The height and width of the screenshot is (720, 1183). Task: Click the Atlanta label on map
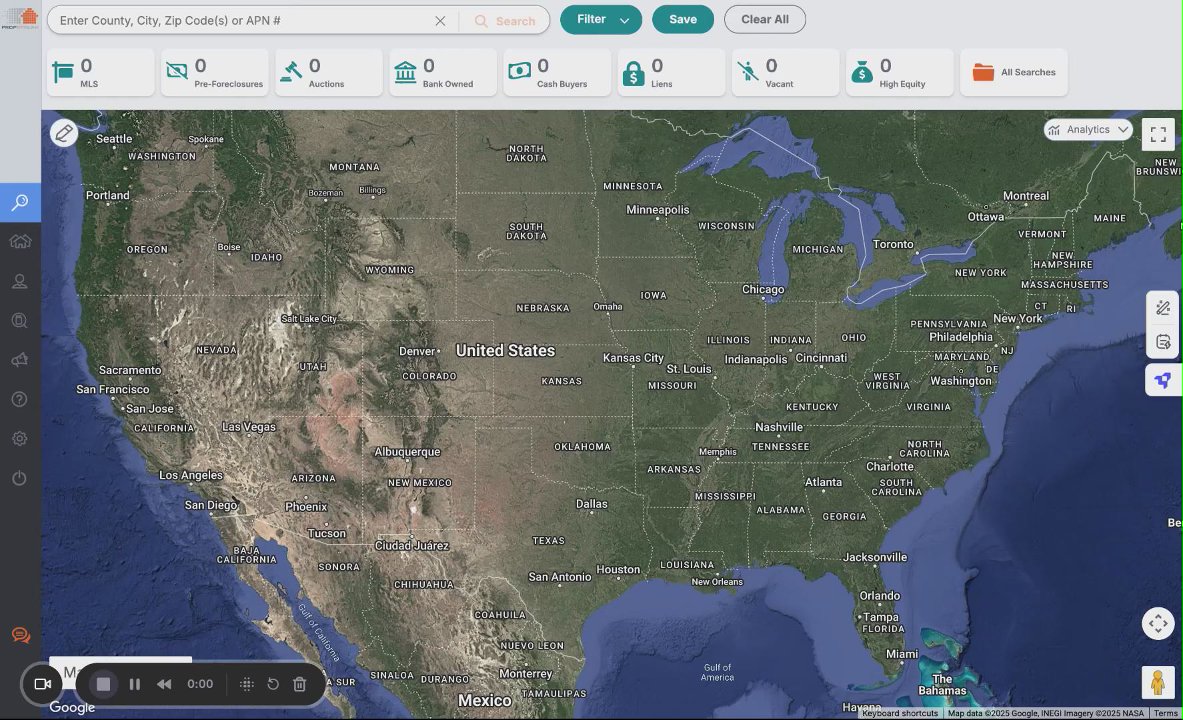click(x=823, y=482)
